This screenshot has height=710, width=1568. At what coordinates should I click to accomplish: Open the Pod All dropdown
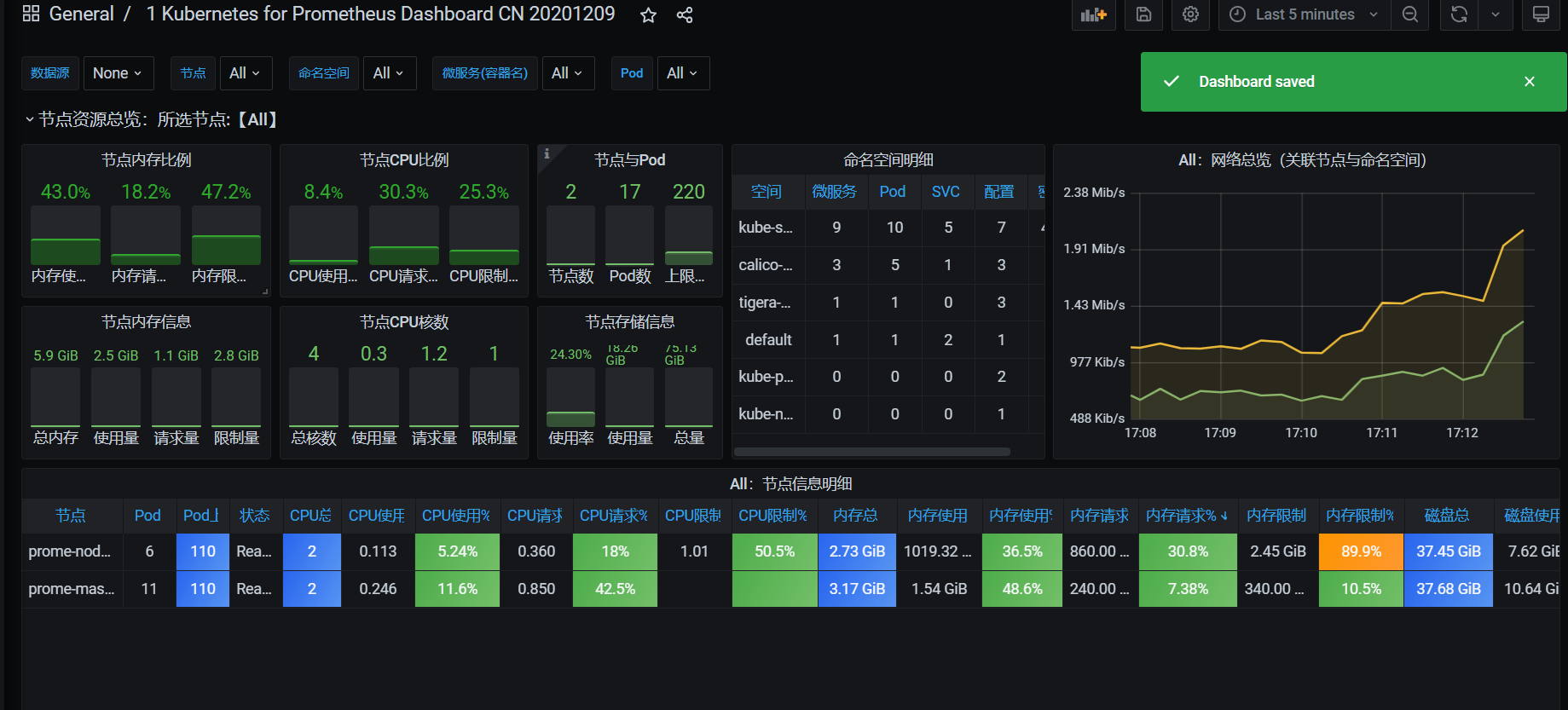682,73
